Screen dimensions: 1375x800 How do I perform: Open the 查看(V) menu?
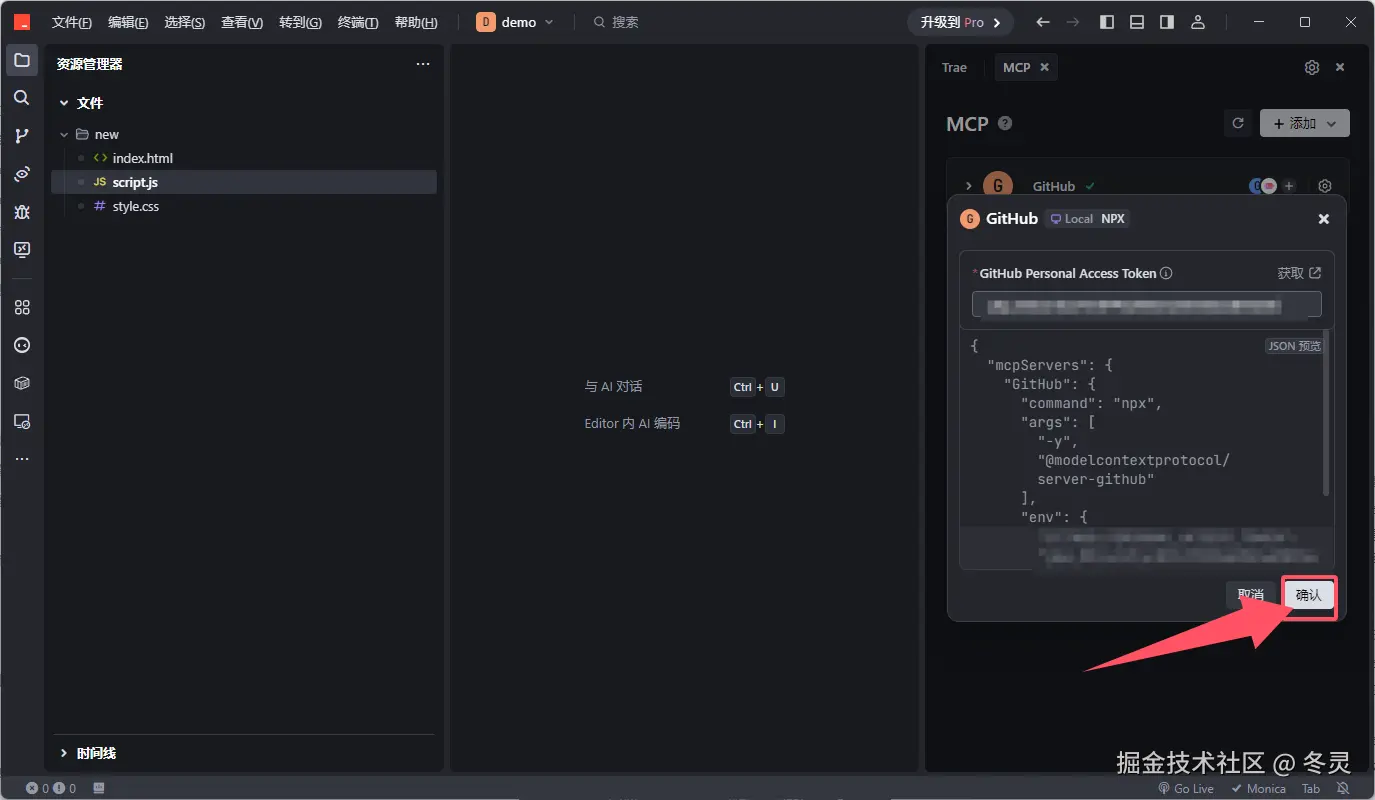coord(242,22)
